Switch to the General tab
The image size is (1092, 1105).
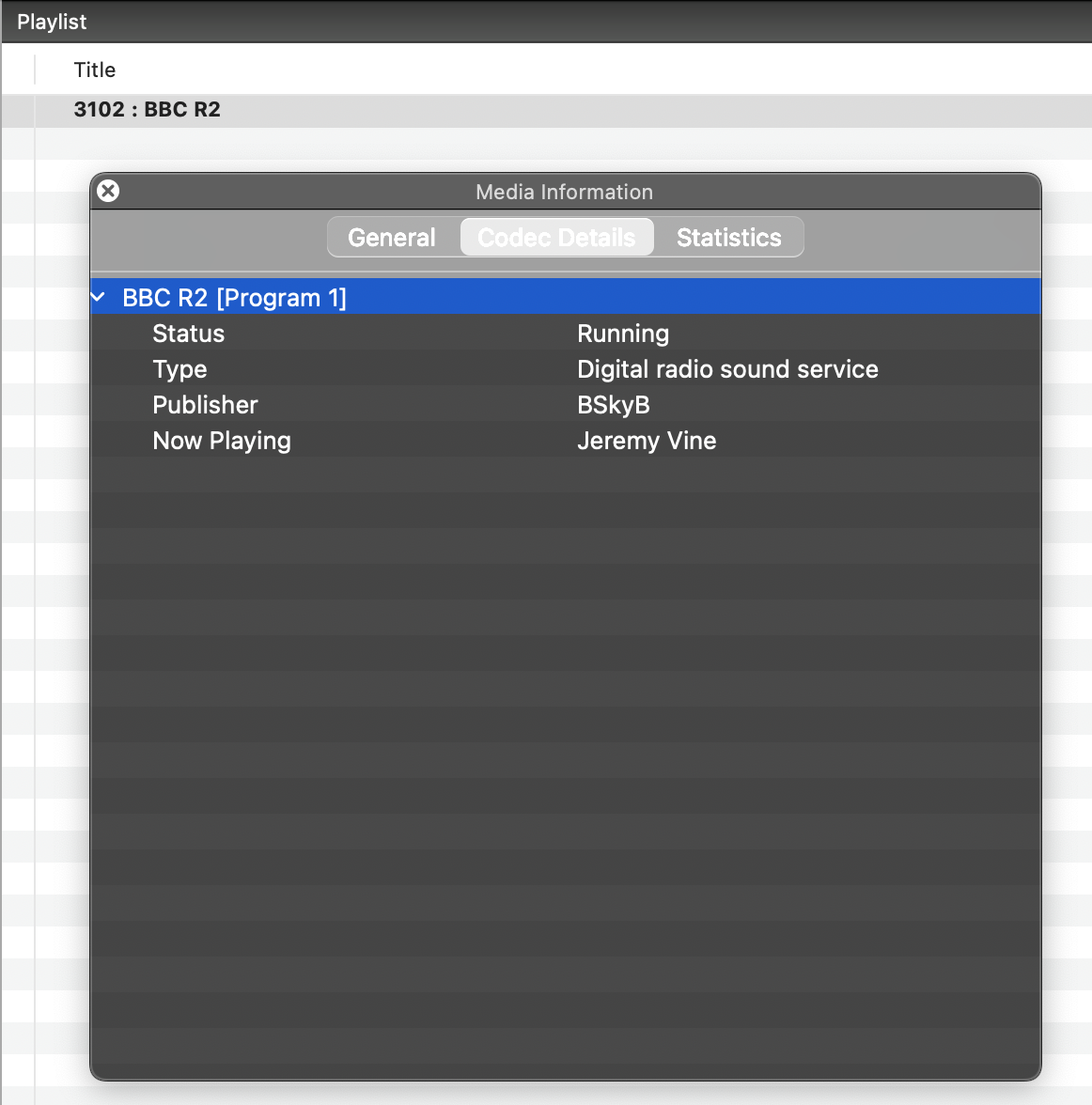(x=392, y=238)
